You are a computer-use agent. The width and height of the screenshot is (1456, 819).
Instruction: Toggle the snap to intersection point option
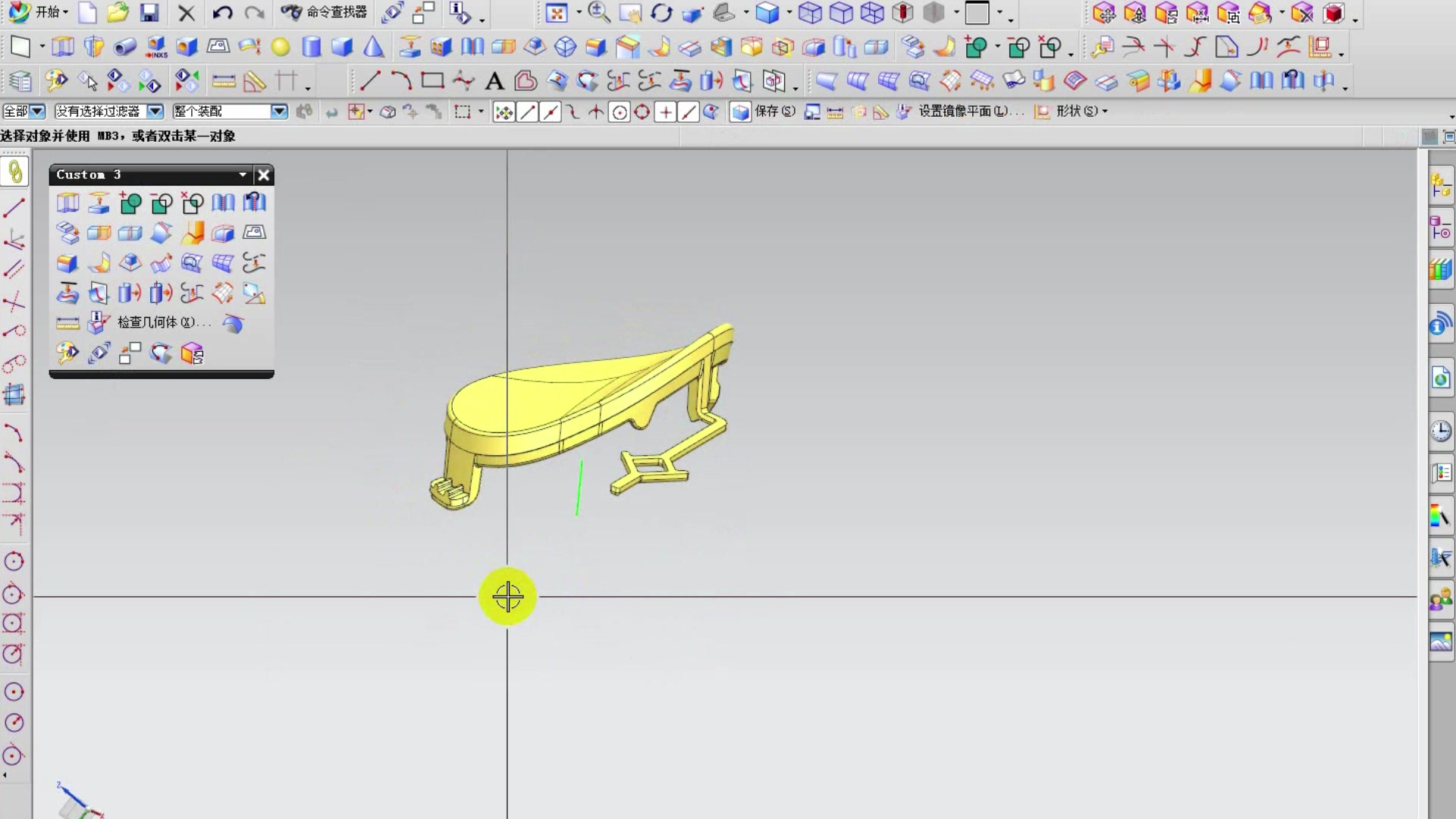[596, 113]
